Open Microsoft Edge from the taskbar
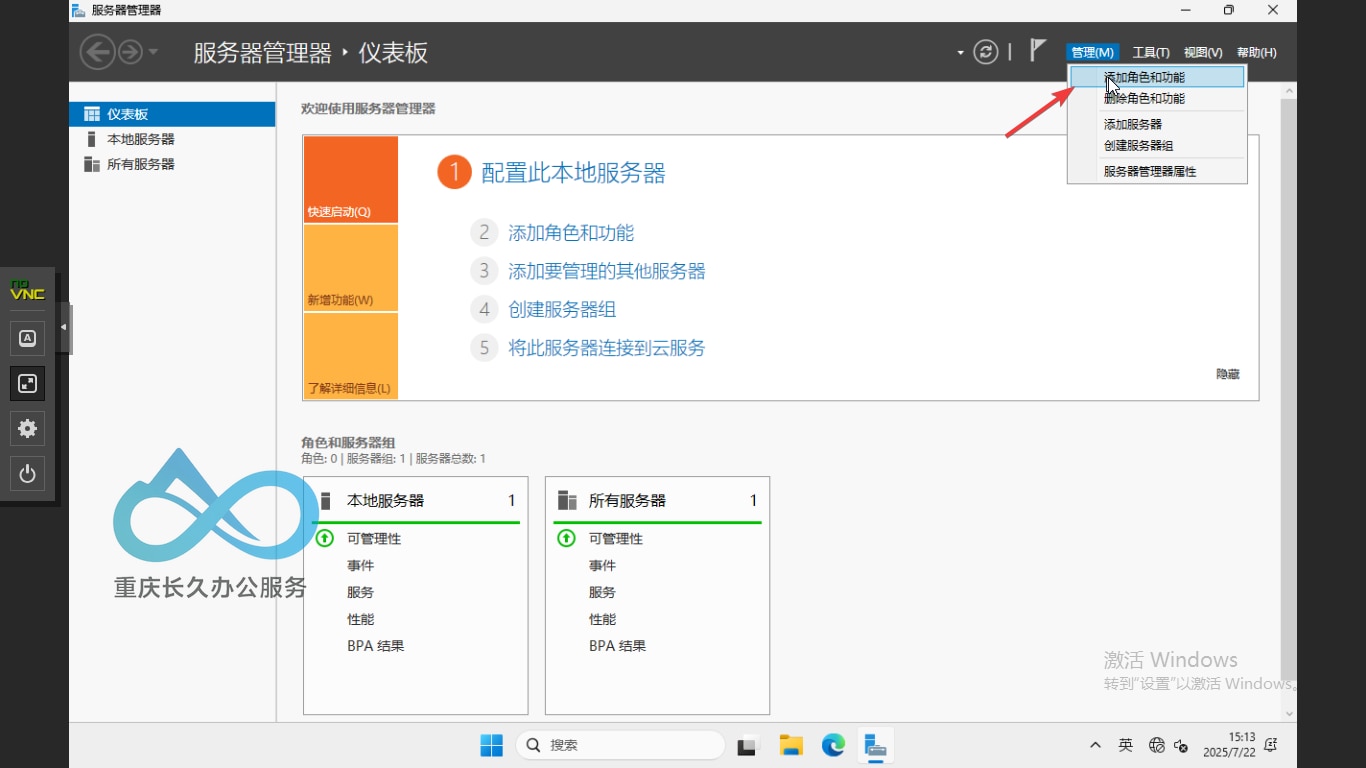1366x768 pixels. click(833, 745)
